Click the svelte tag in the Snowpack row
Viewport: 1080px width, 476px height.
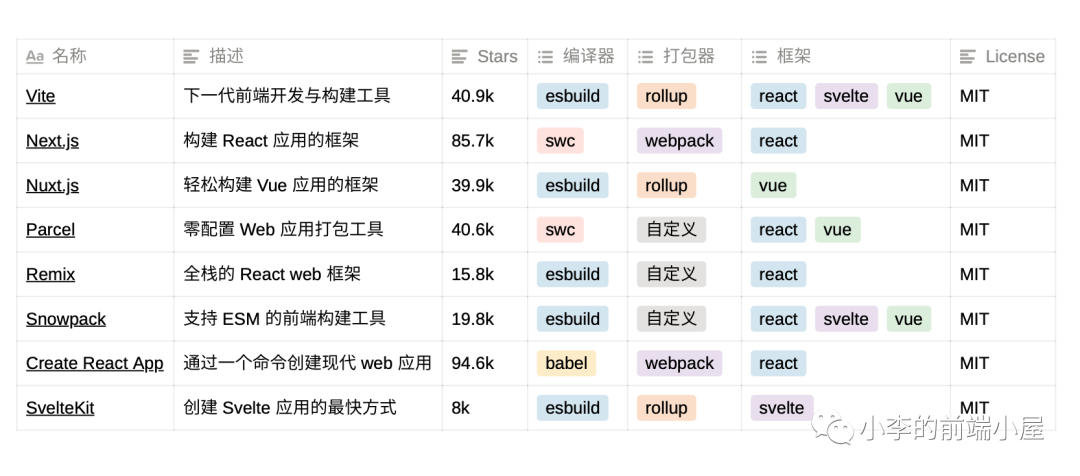coord(846,319)
